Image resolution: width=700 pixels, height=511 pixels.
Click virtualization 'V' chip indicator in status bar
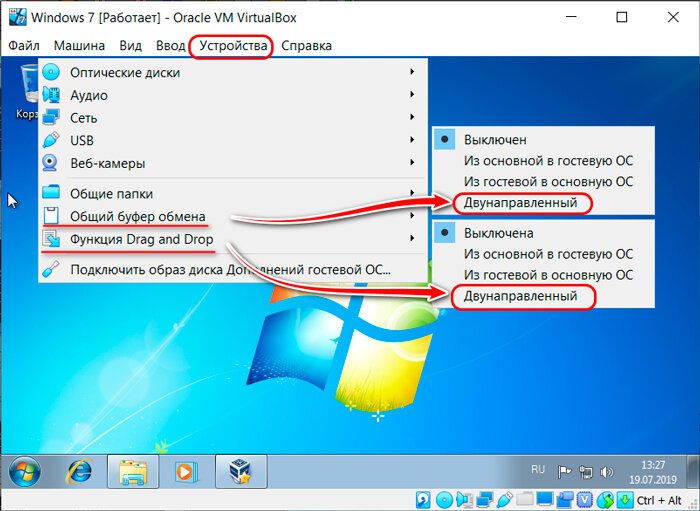pos(585,499)
